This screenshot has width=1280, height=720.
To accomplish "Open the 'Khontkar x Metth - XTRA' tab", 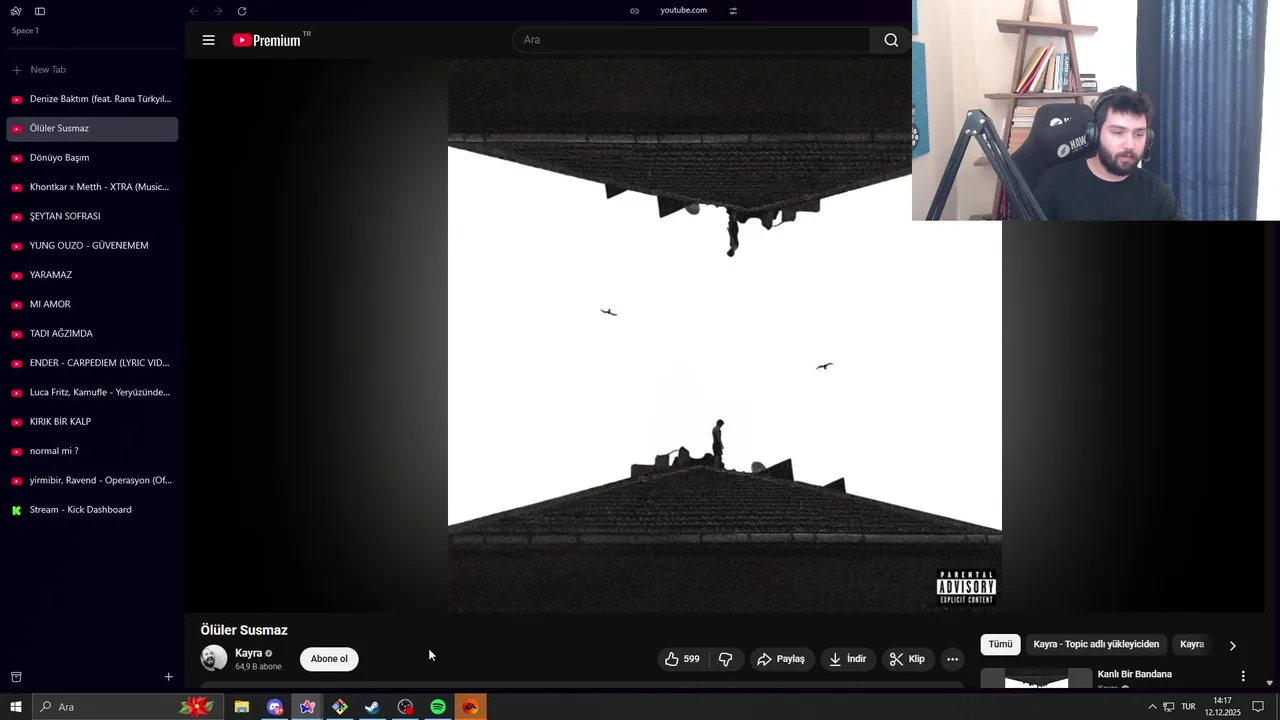I will pyautogui.click(x=92, y=187).
